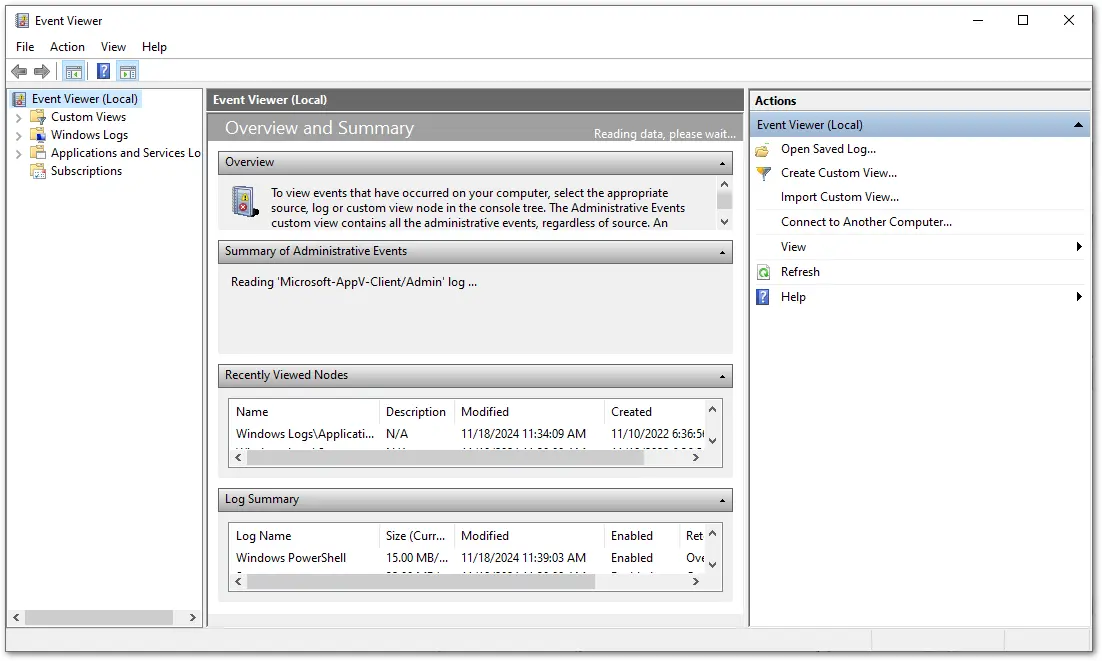Click Recently Viewed Nodes horizontal scrollbar right arrow
1102x661 pixels.
(696, 458)
